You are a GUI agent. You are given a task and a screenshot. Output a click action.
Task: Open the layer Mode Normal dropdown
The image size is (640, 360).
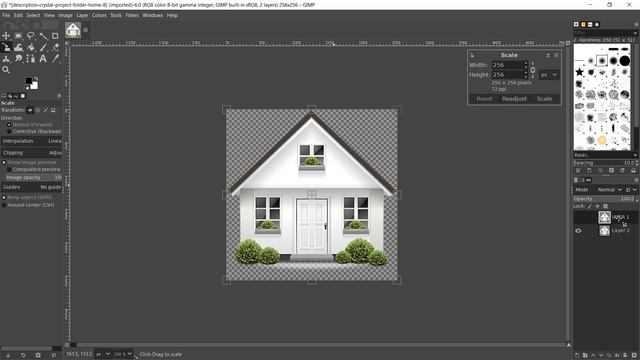click(x=609, y=190)
